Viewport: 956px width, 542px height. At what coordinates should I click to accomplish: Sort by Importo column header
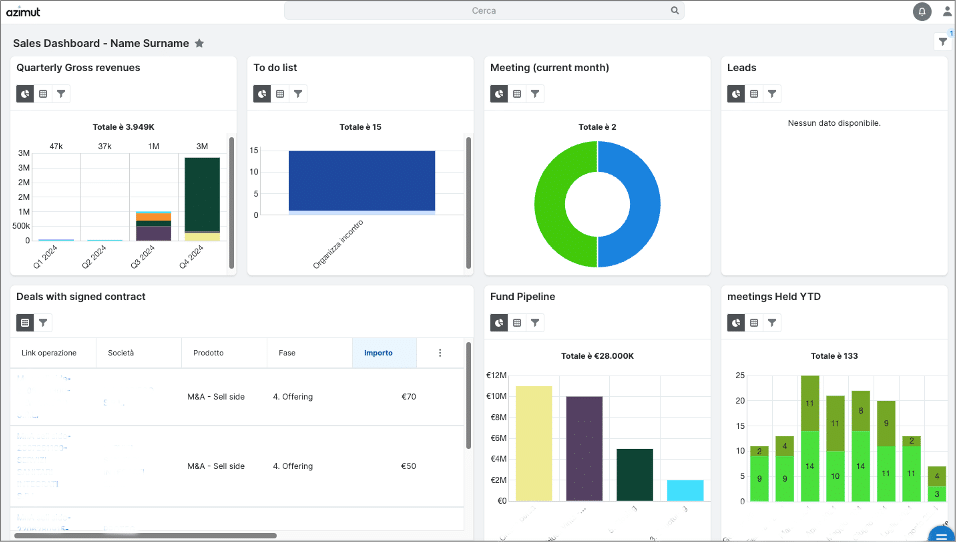point(385,353)
